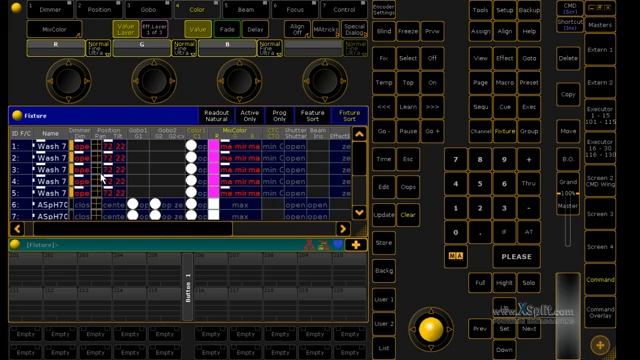Open Align Off option
640x360 pixels.
297,29
